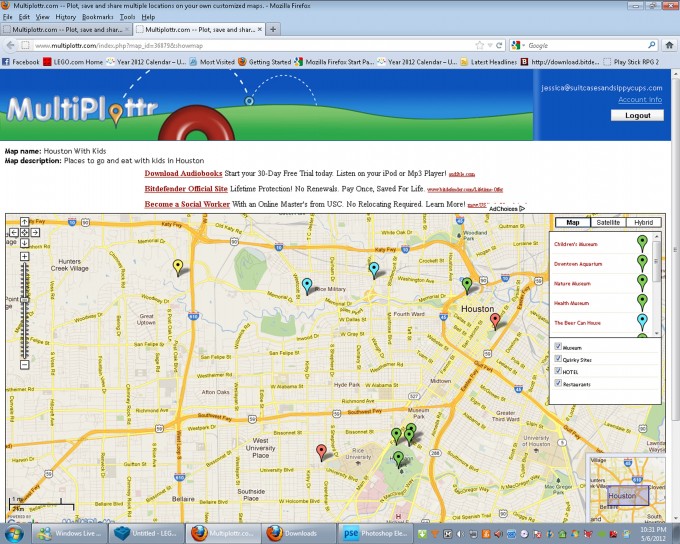Zoom out using the map minus button
The width and height of the screenshot is (680, 544).
click(x=24, y=365)
